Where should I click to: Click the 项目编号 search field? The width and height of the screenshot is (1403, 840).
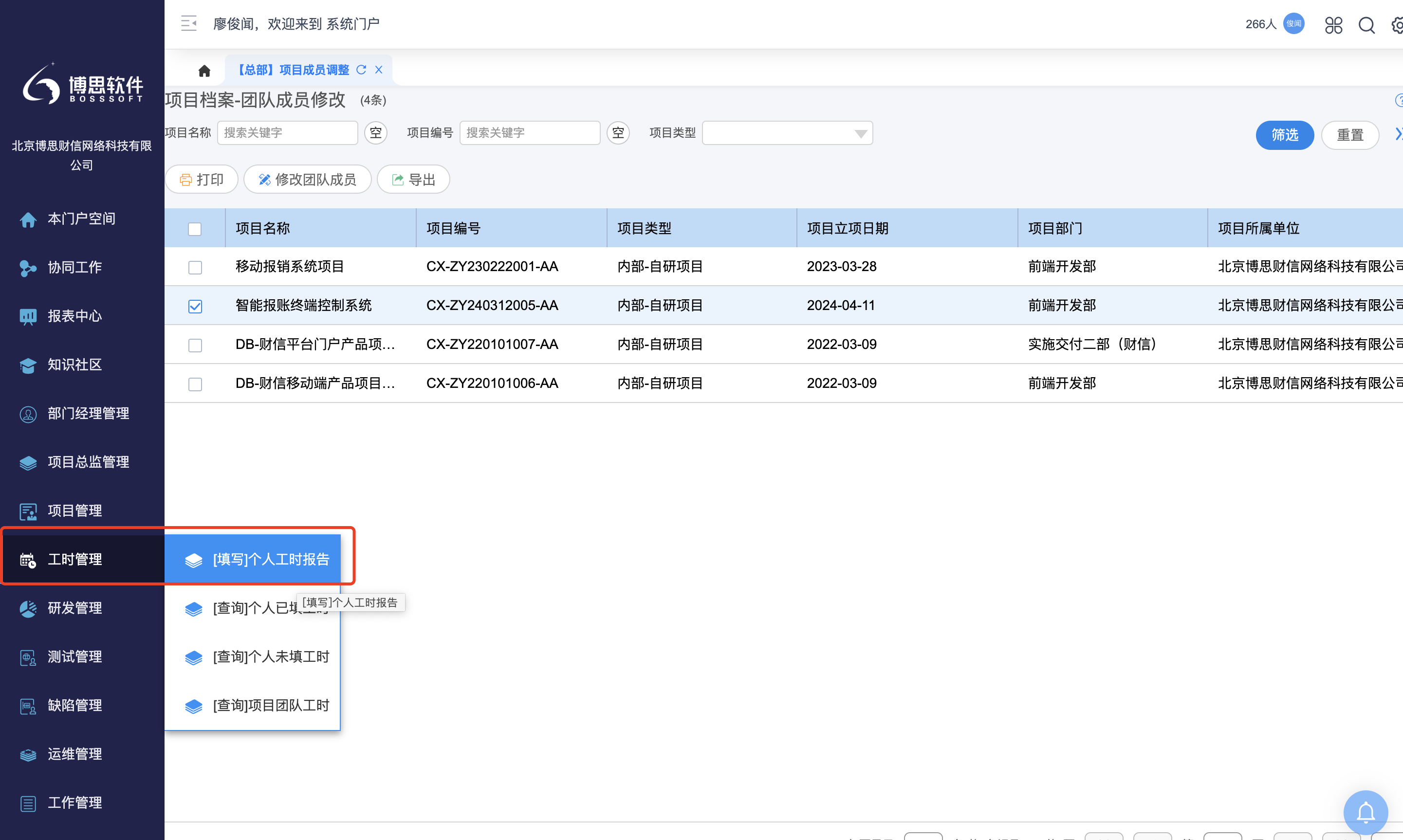529,133
